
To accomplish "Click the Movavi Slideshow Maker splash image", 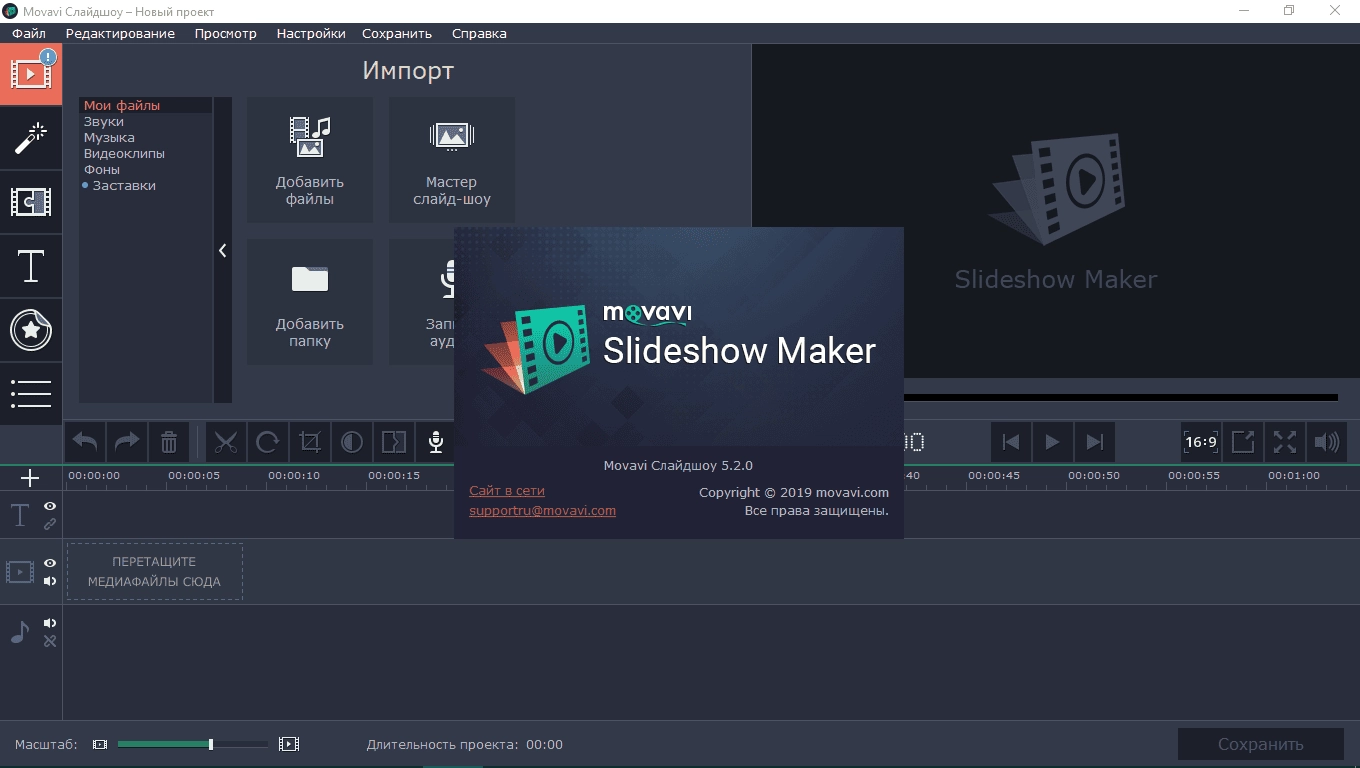I will coord(679,336).
